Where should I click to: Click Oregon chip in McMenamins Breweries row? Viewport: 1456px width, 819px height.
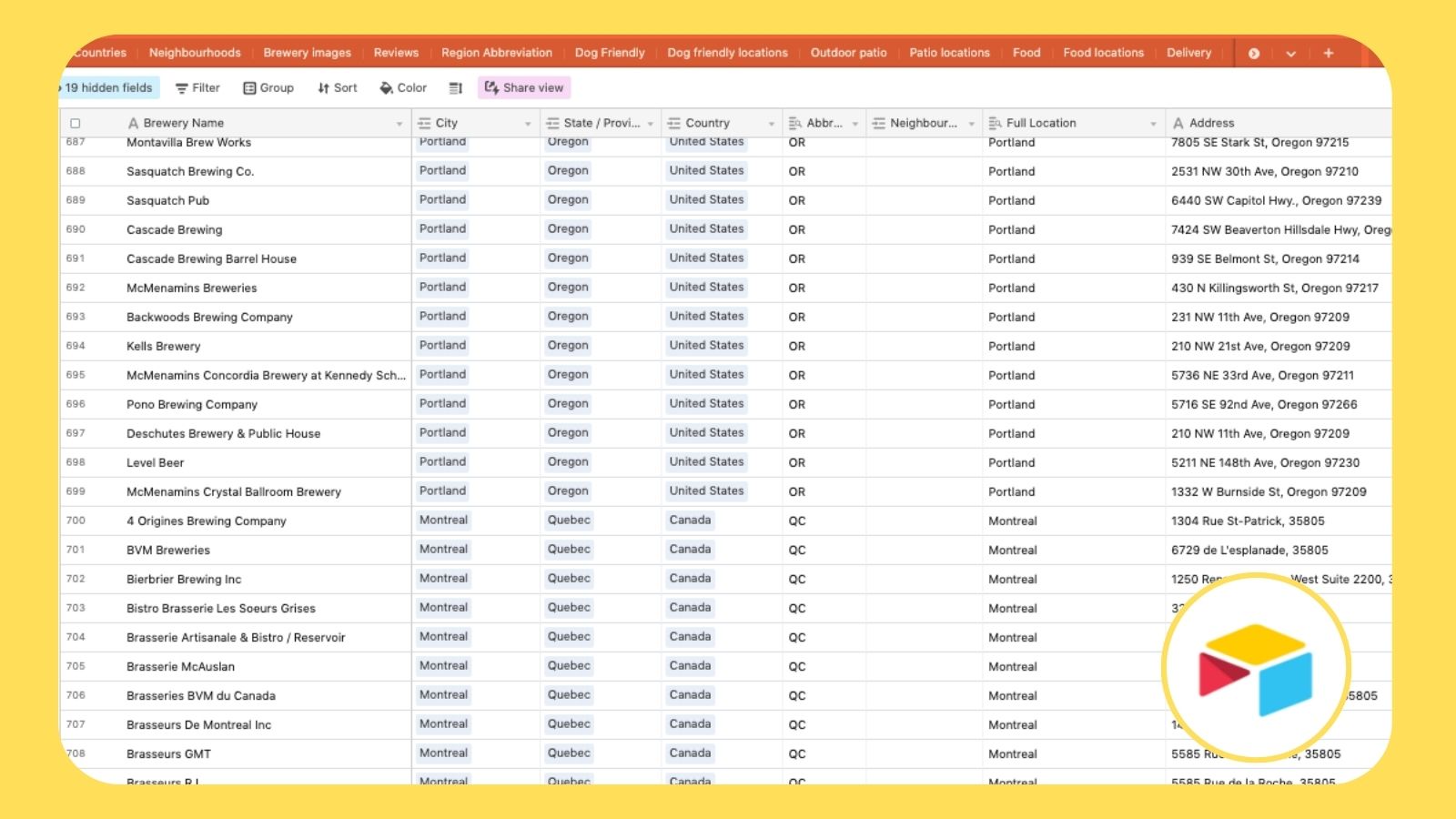point(568,287)
